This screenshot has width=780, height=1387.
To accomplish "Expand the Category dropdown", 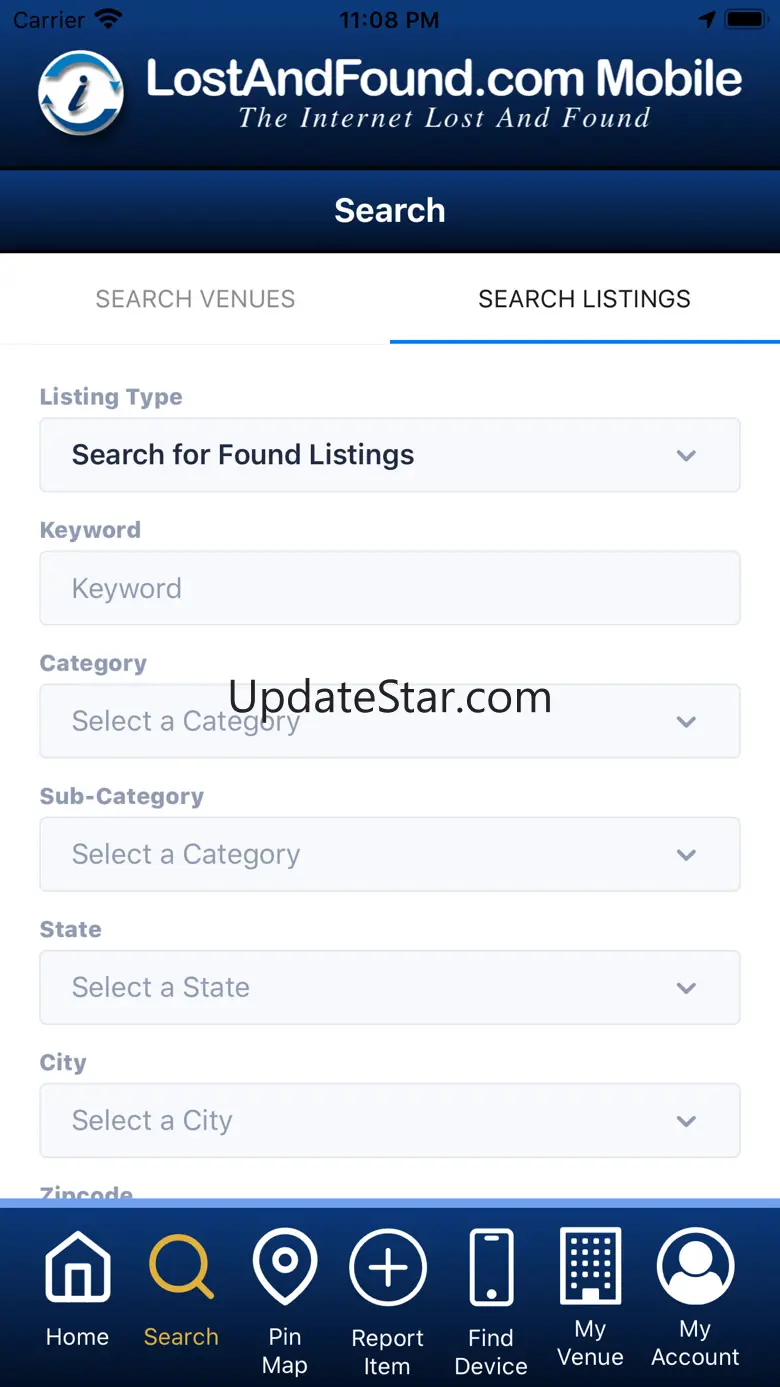I will [390, 721].
